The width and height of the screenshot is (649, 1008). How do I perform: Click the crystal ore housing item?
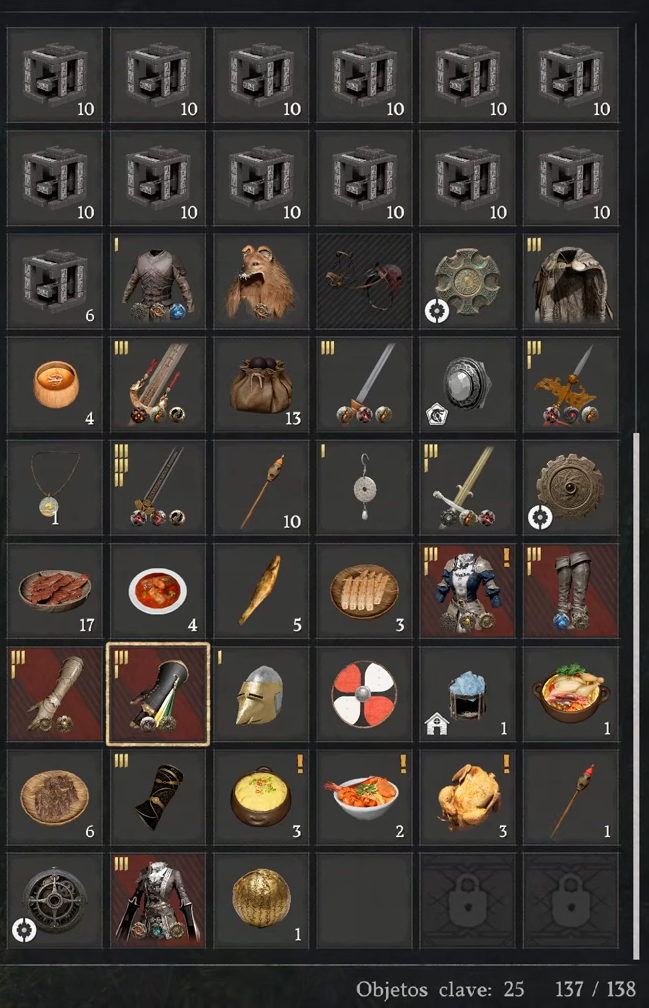pos(468,694)
